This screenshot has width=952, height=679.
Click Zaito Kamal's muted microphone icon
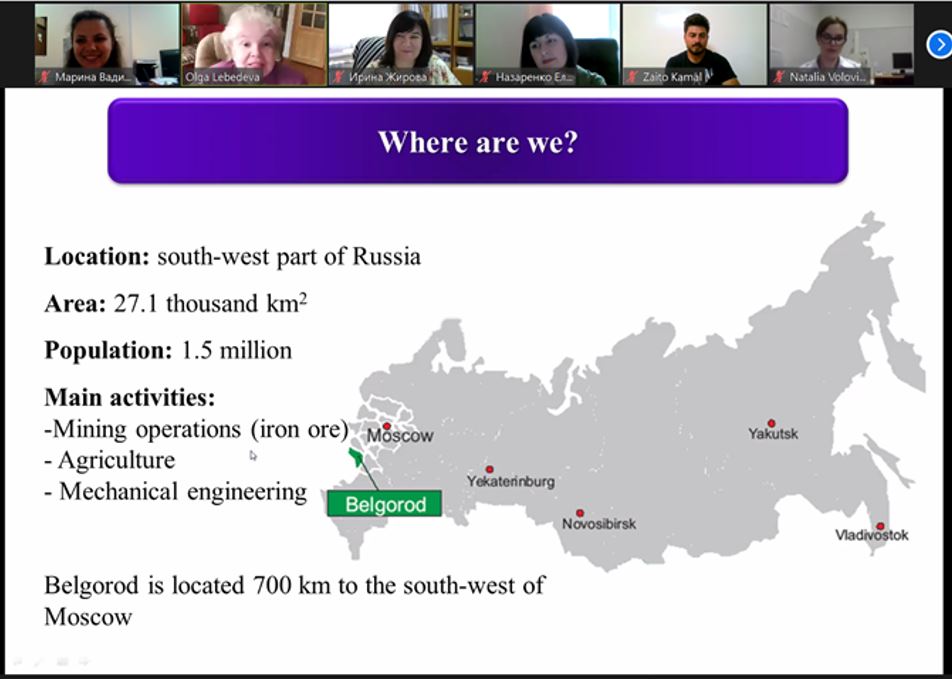[x=633, y=76]
